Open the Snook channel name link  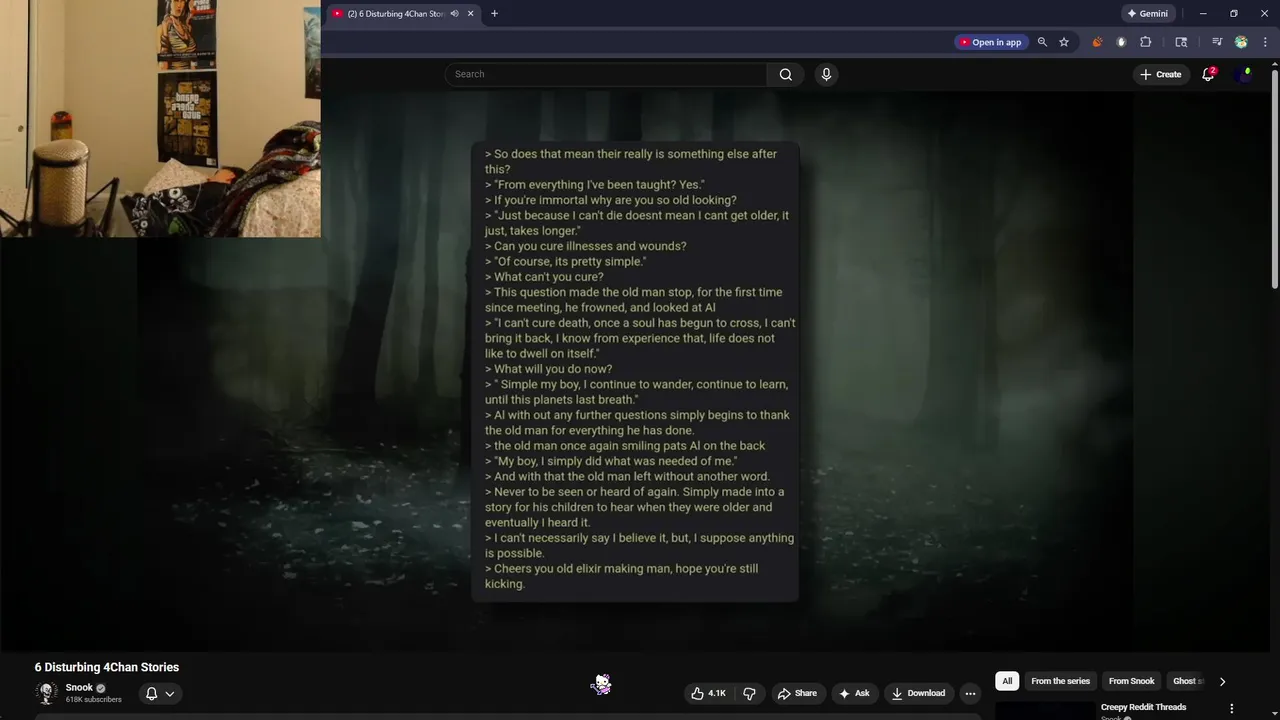pos(79,688)
